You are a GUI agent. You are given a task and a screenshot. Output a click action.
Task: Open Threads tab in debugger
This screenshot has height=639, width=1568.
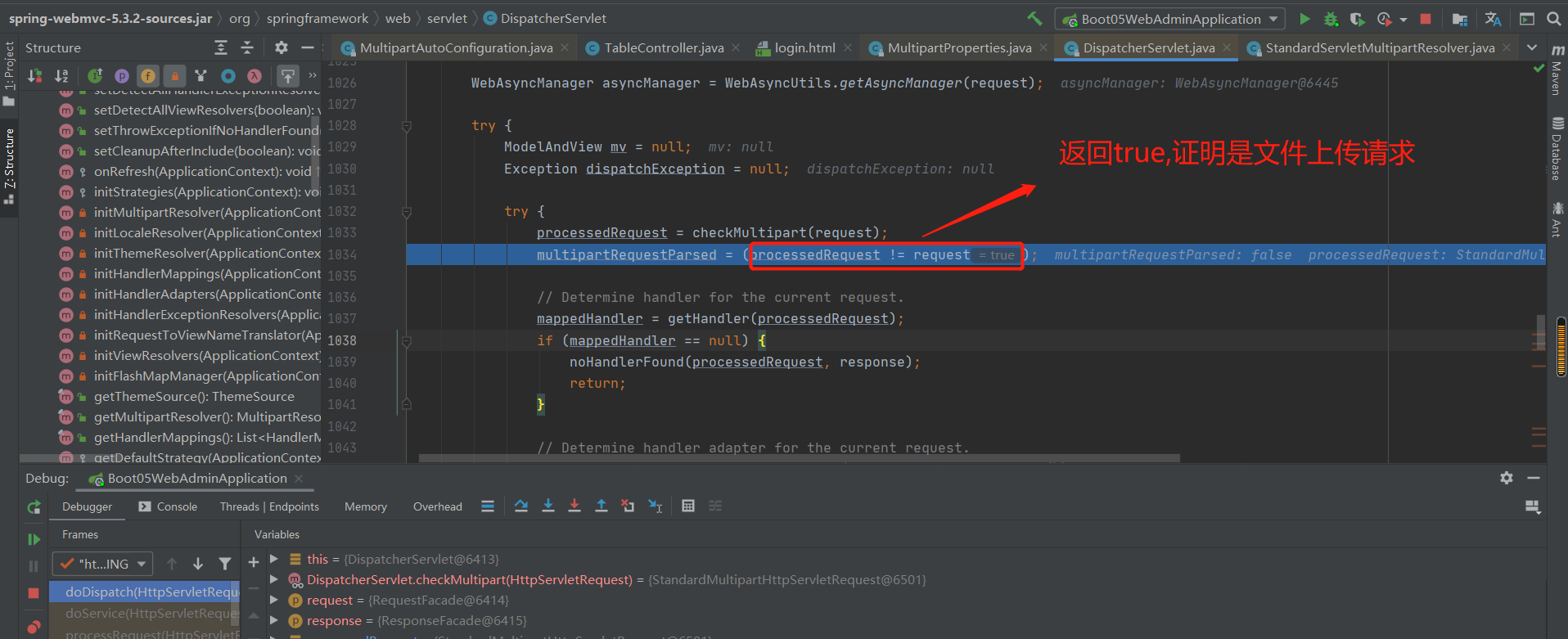coord(239,506)
